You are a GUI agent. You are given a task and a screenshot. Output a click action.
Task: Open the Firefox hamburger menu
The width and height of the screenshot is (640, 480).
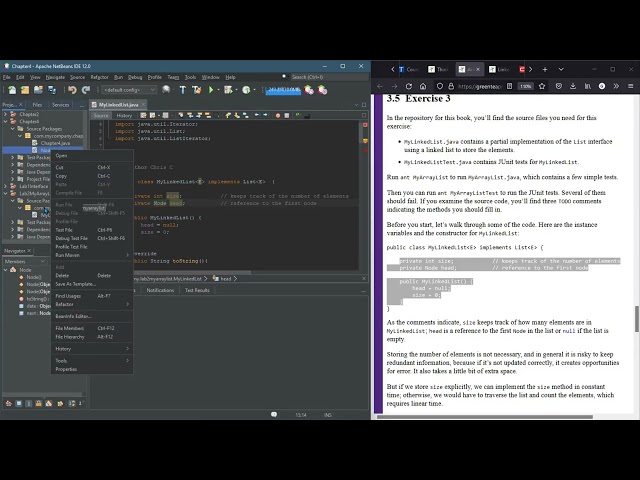[631, 86]
